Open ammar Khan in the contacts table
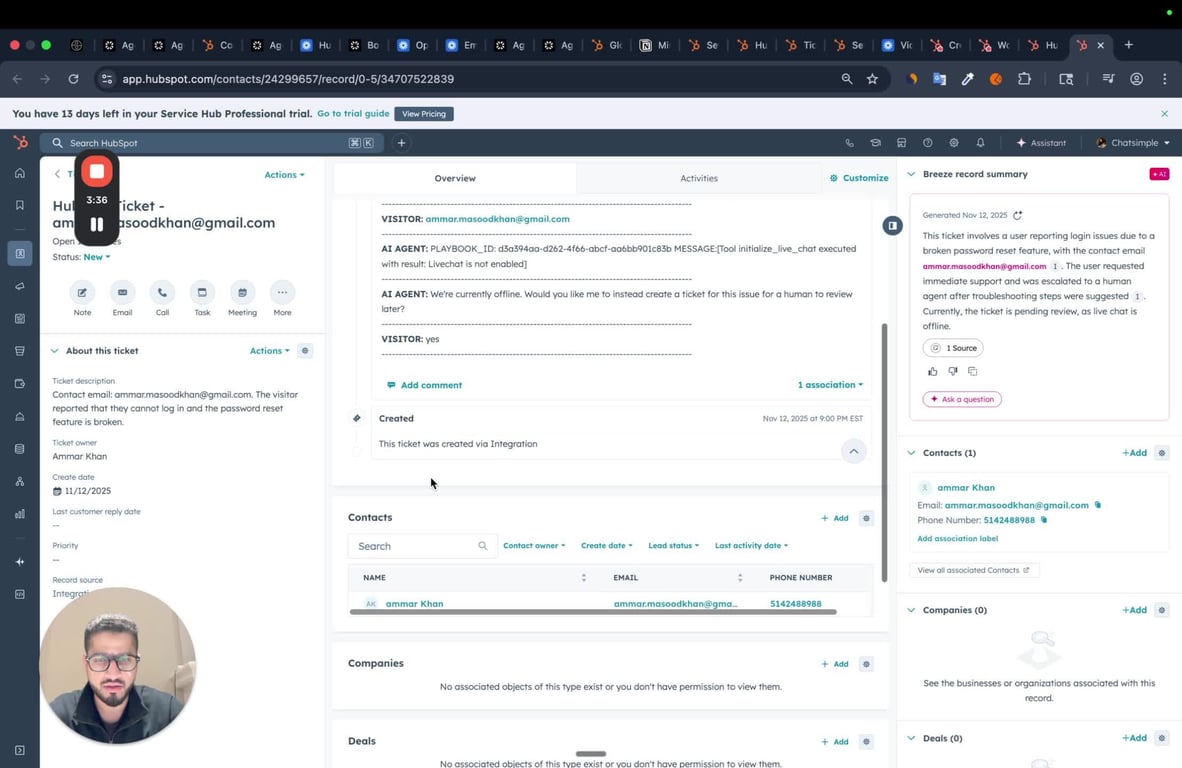 coord(414,604)
